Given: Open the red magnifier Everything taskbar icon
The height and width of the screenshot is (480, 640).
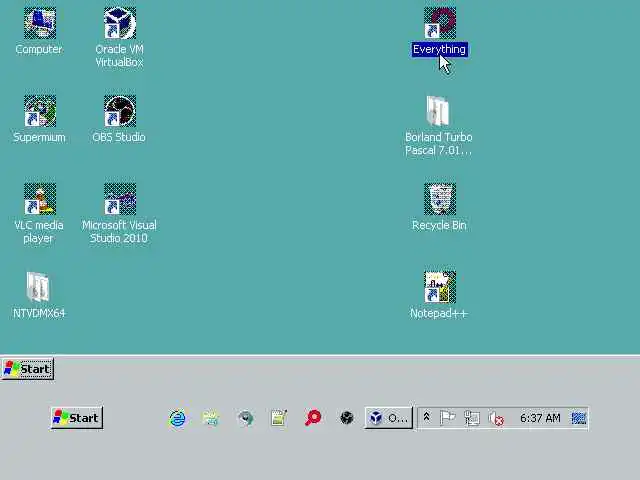Looking at the screenshot, I should pos(313,418).
